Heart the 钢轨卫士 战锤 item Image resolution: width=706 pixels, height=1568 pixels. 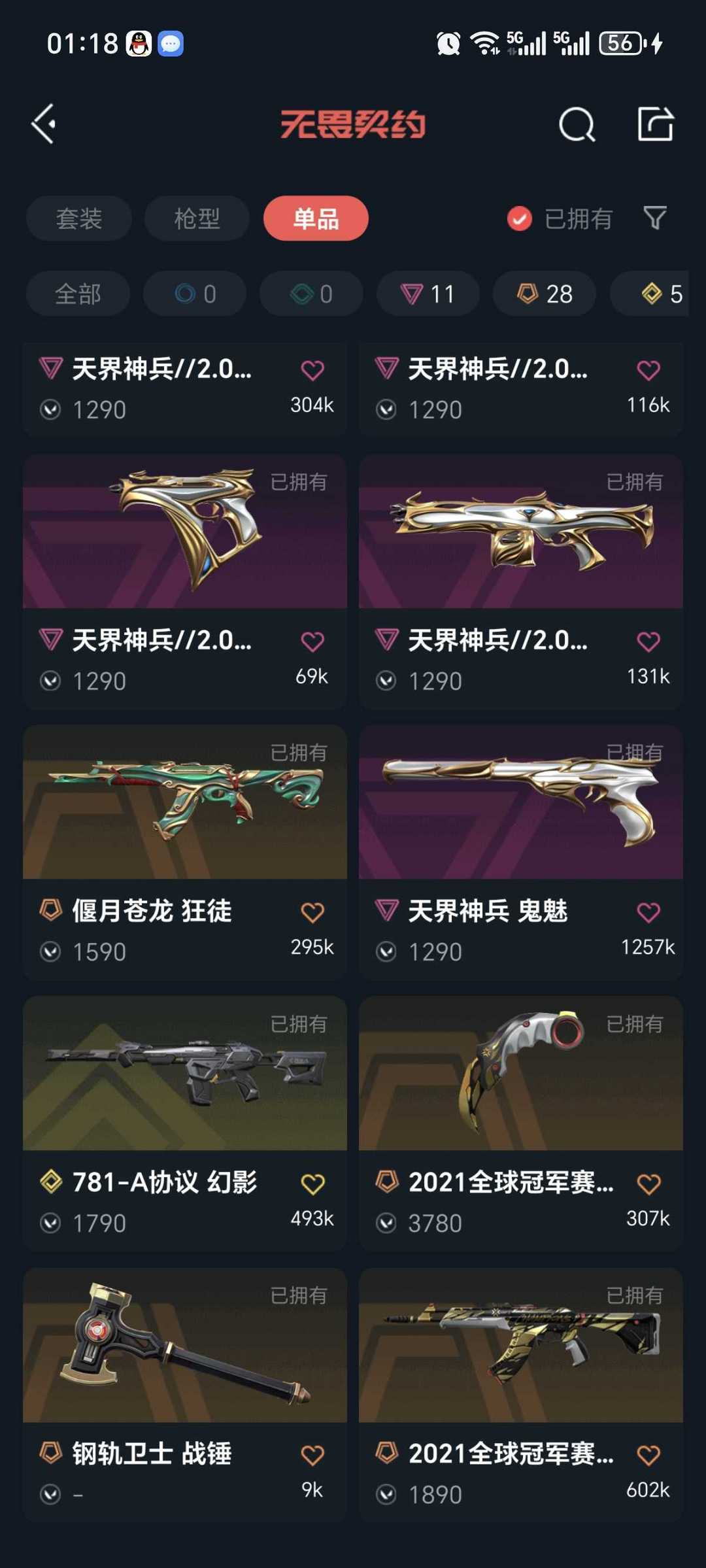tap(312, 1455)
